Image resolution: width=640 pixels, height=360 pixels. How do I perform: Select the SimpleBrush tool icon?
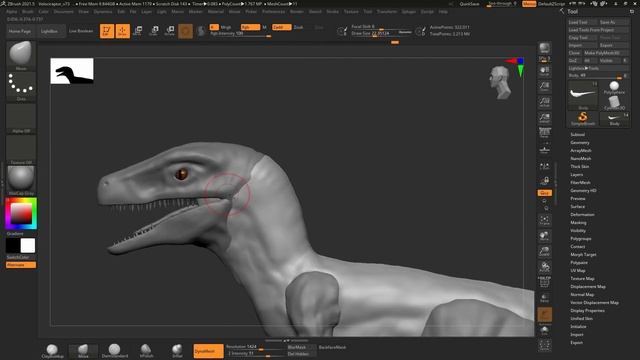pos(583,118)
